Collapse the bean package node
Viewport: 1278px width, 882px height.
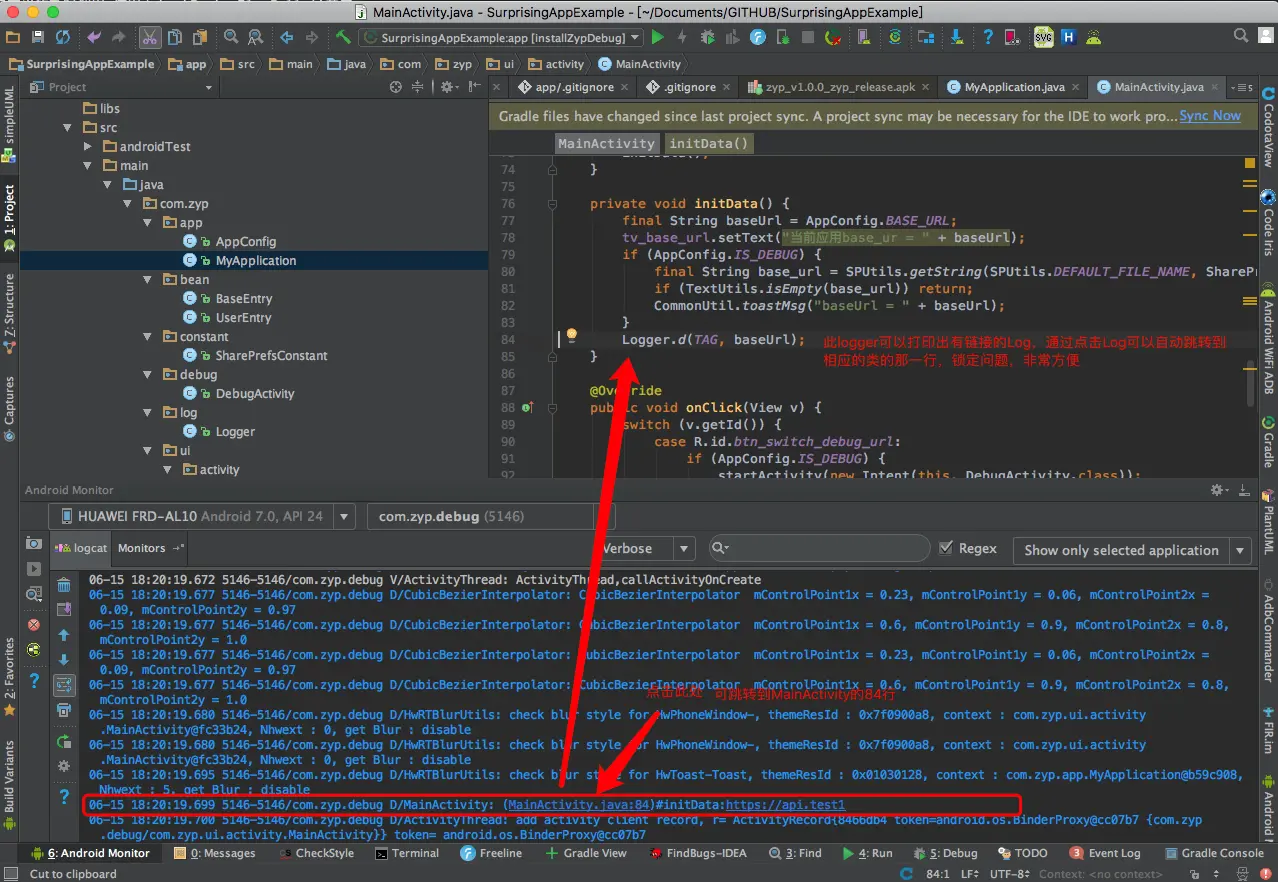click(x=146, y=279)
